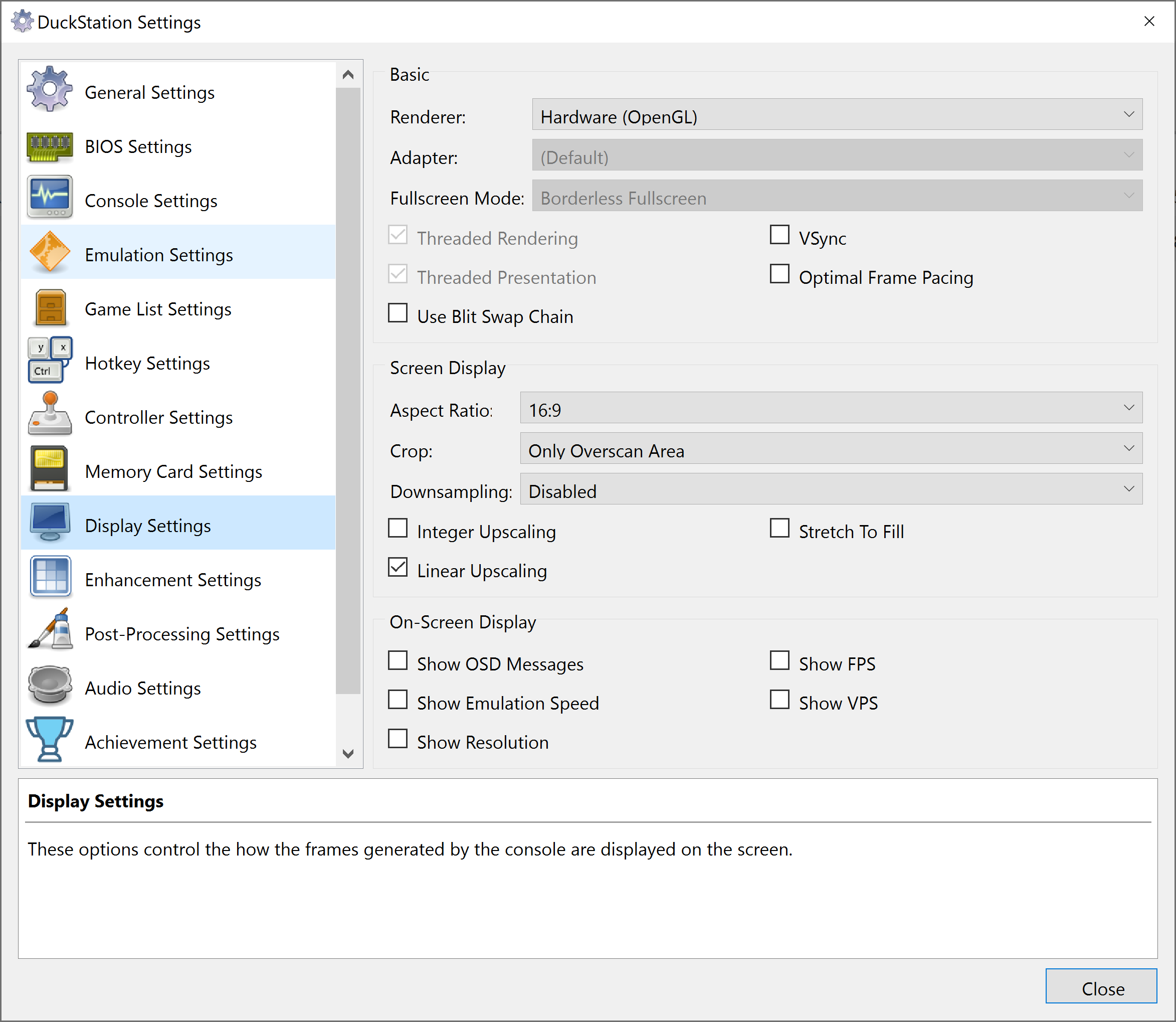Image resolution: width=1176 pixels, height=1022 pixels.
Task: Enable the VSync checkbox
Action: 779,235
